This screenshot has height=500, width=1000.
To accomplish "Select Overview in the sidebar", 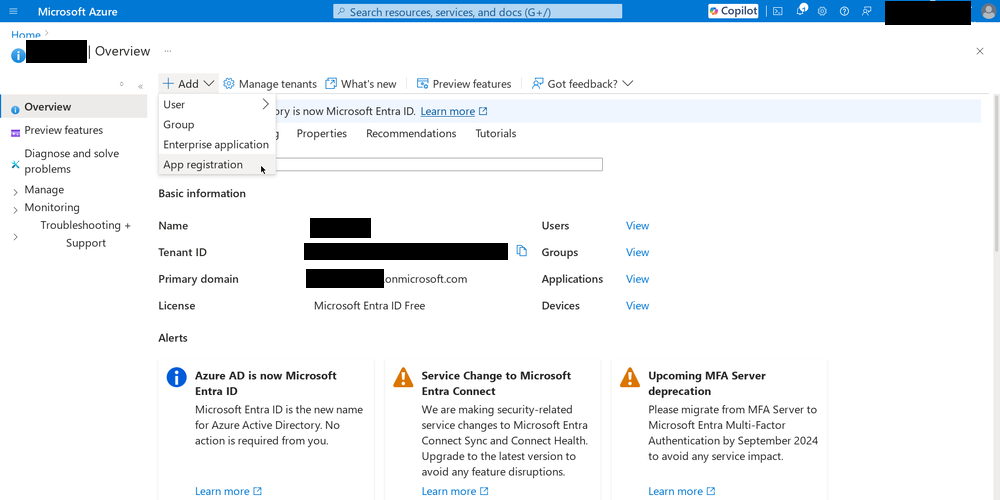I will click(74, 107).
